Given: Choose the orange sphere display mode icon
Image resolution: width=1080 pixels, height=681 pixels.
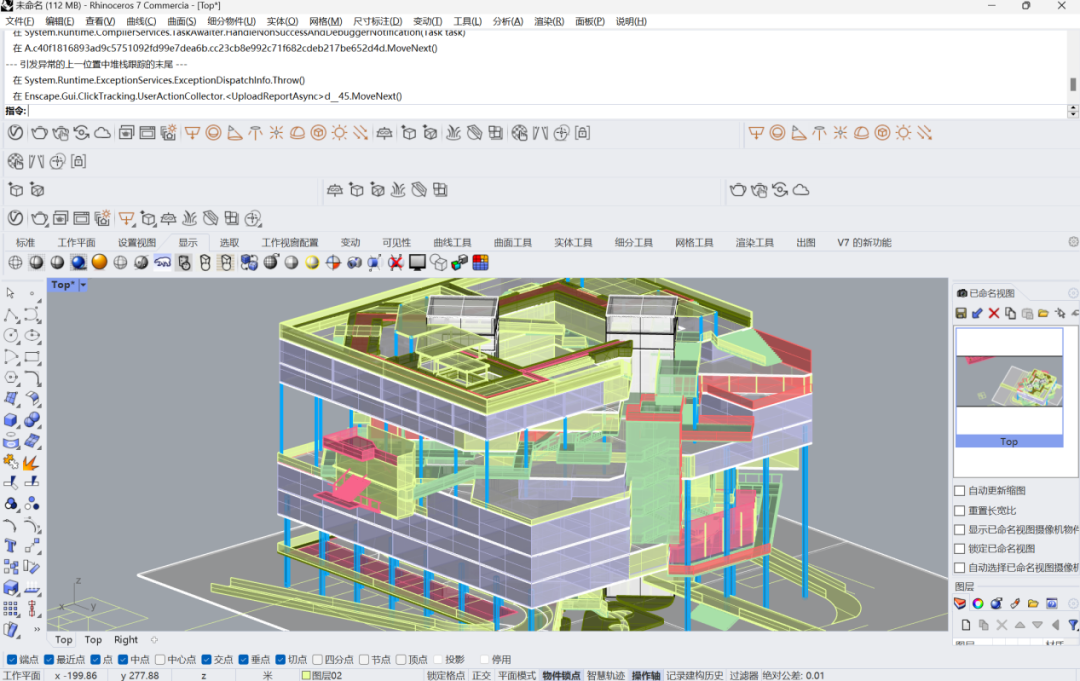Looking at the screenshot, I should [x=100, y=262].
